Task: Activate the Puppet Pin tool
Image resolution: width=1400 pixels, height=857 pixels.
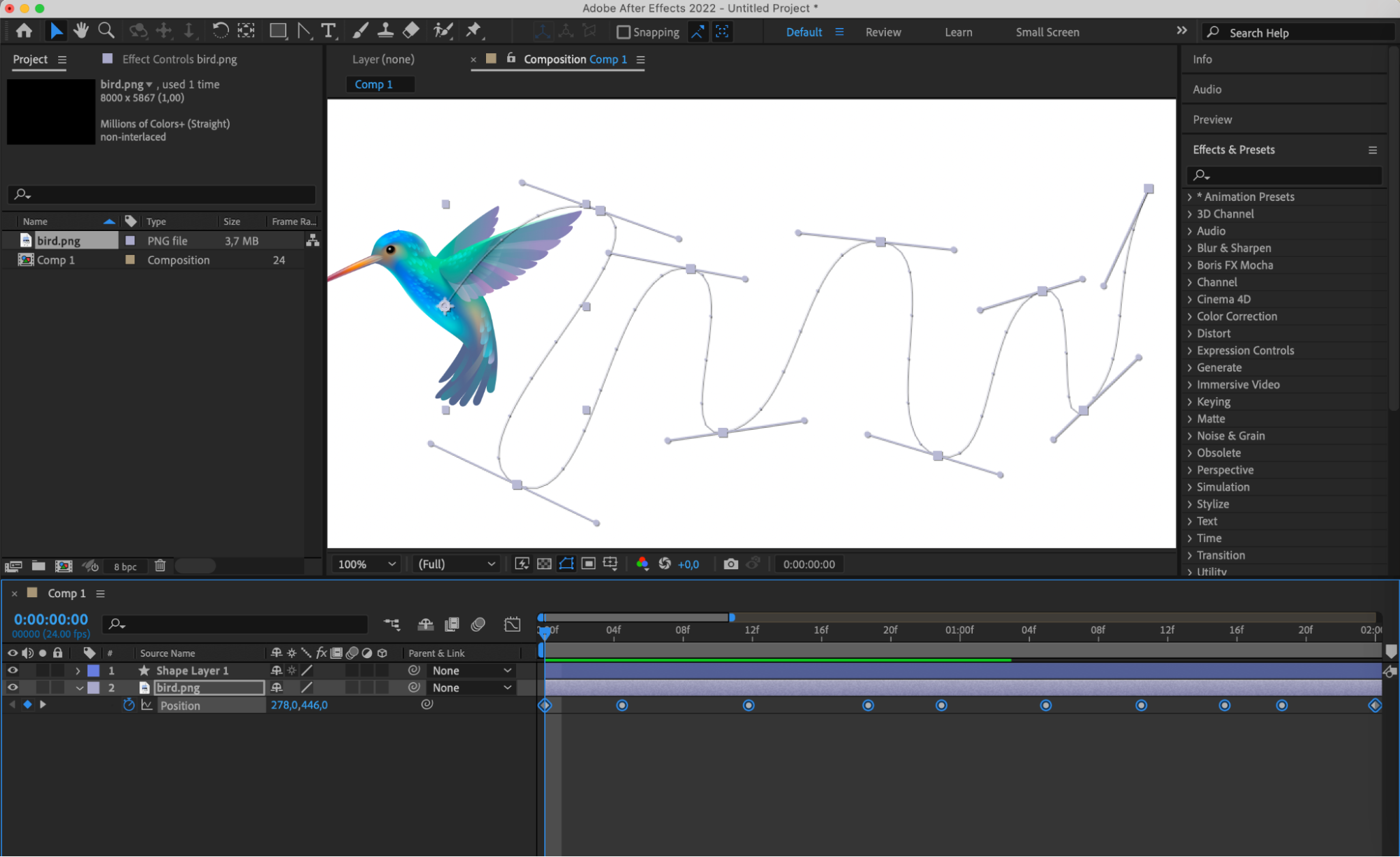Action: [x=474, y=31]
